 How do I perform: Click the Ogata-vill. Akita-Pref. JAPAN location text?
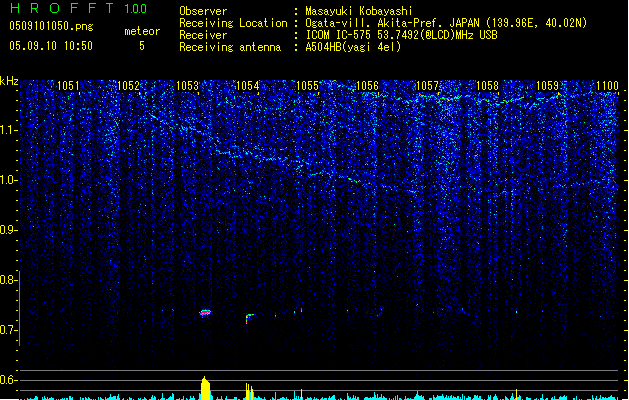pyautogui.click(x=446, y=23)
